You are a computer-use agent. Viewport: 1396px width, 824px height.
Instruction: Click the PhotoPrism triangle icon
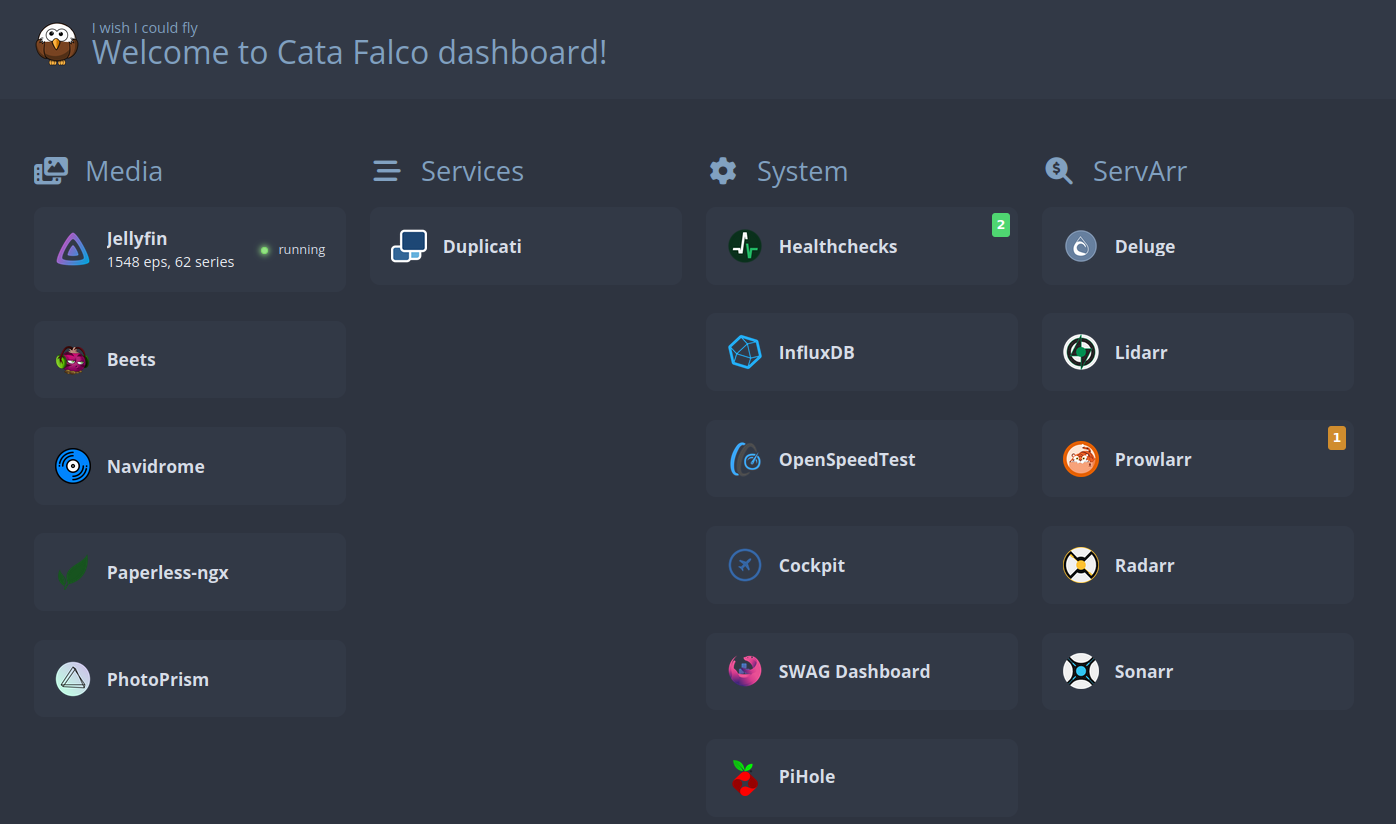coord(73,679)
